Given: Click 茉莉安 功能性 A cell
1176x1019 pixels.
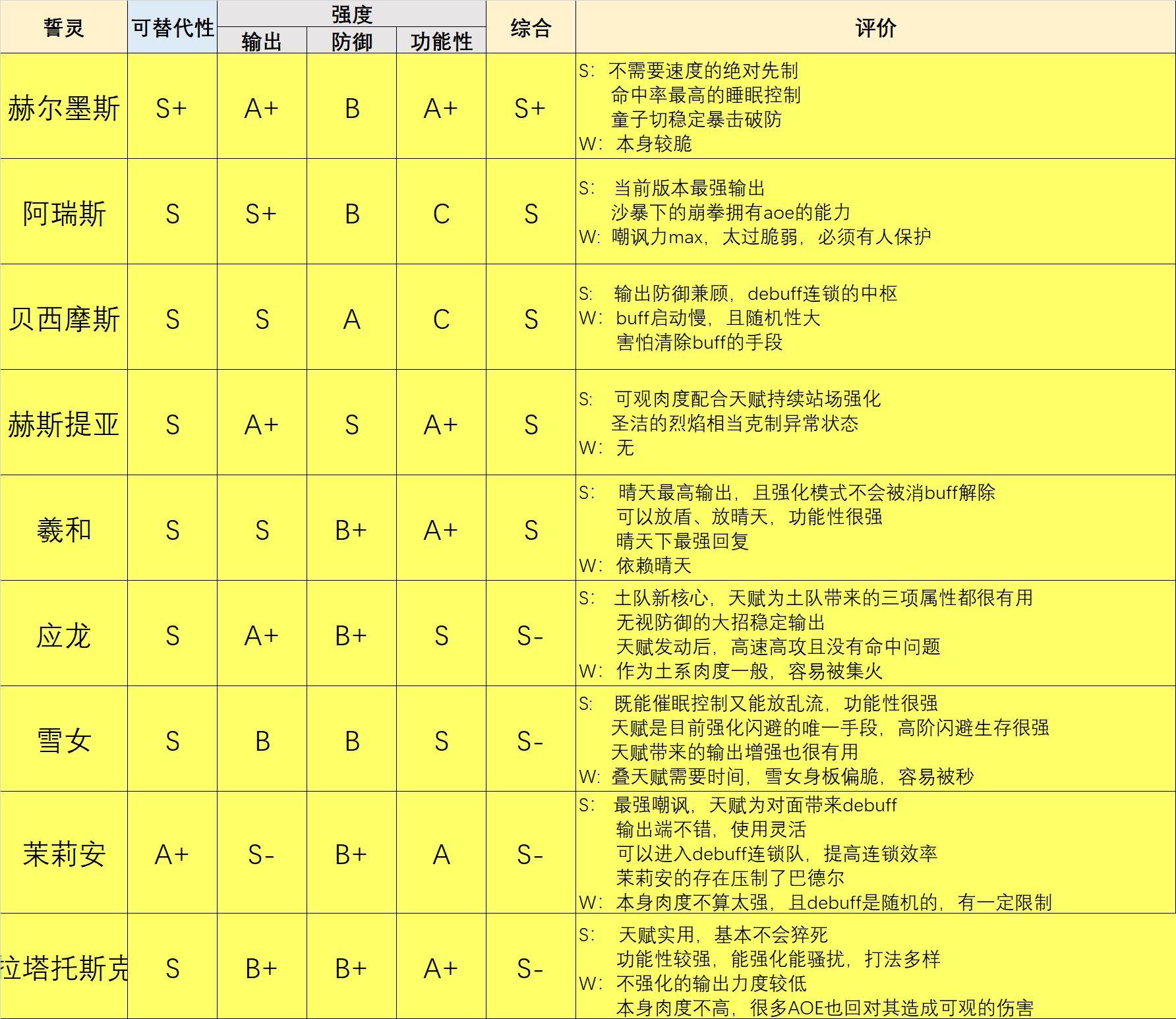Looking at the screenshot, I should [441, 852].
